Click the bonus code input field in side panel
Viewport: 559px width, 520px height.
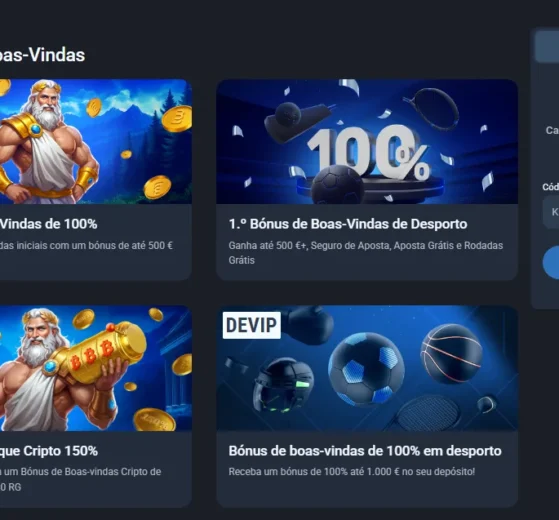tap(551, 212)
